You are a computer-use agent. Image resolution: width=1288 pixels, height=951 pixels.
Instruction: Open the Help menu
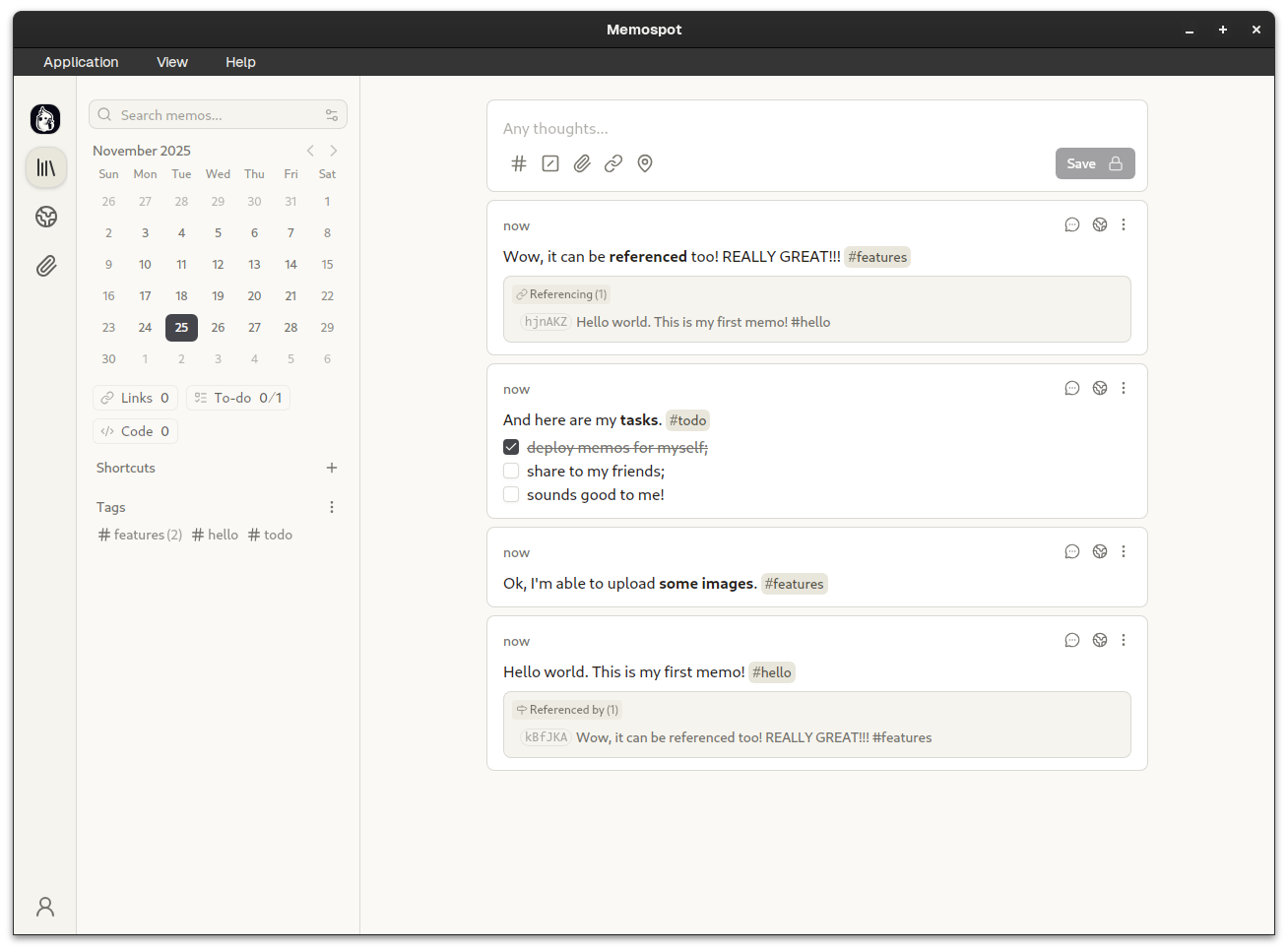(x=240, y=62)
